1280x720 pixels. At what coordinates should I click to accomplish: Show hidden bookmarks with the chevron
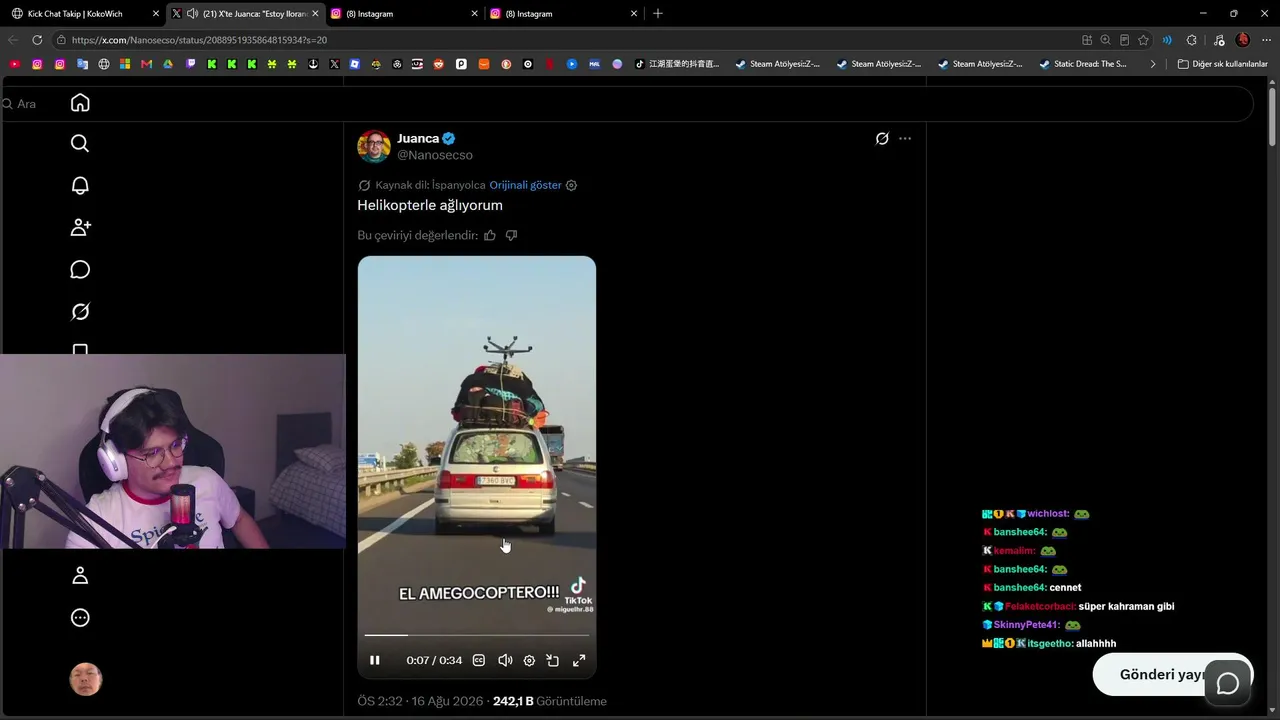1153,64
